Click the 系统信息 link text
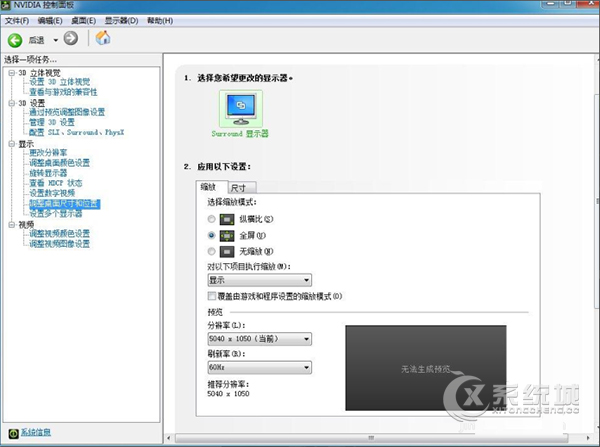Image resolution: width=600 pixels, height=447 pixels. coord(36,432)
